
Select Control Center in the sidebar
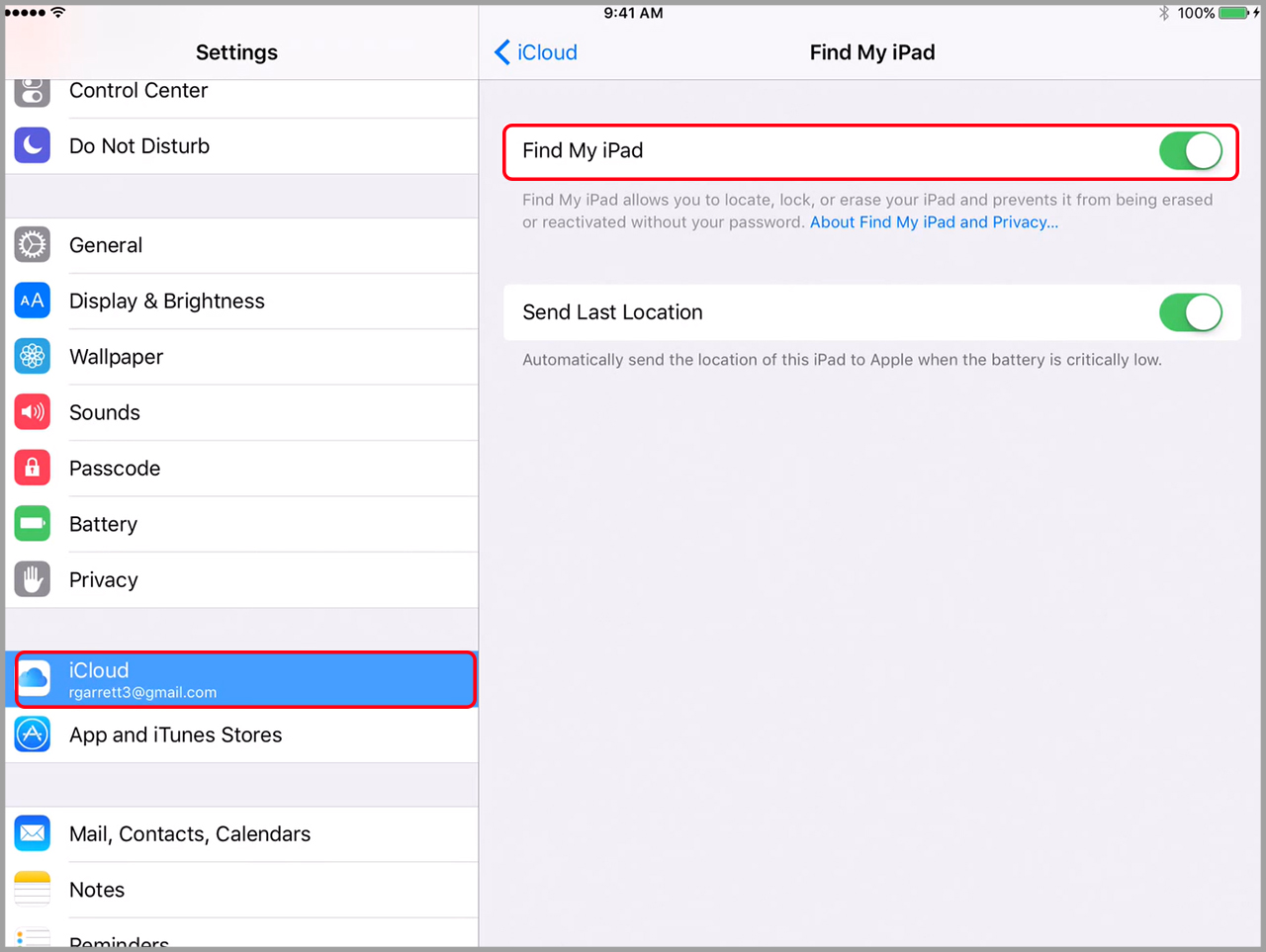(x=138, y=90)
